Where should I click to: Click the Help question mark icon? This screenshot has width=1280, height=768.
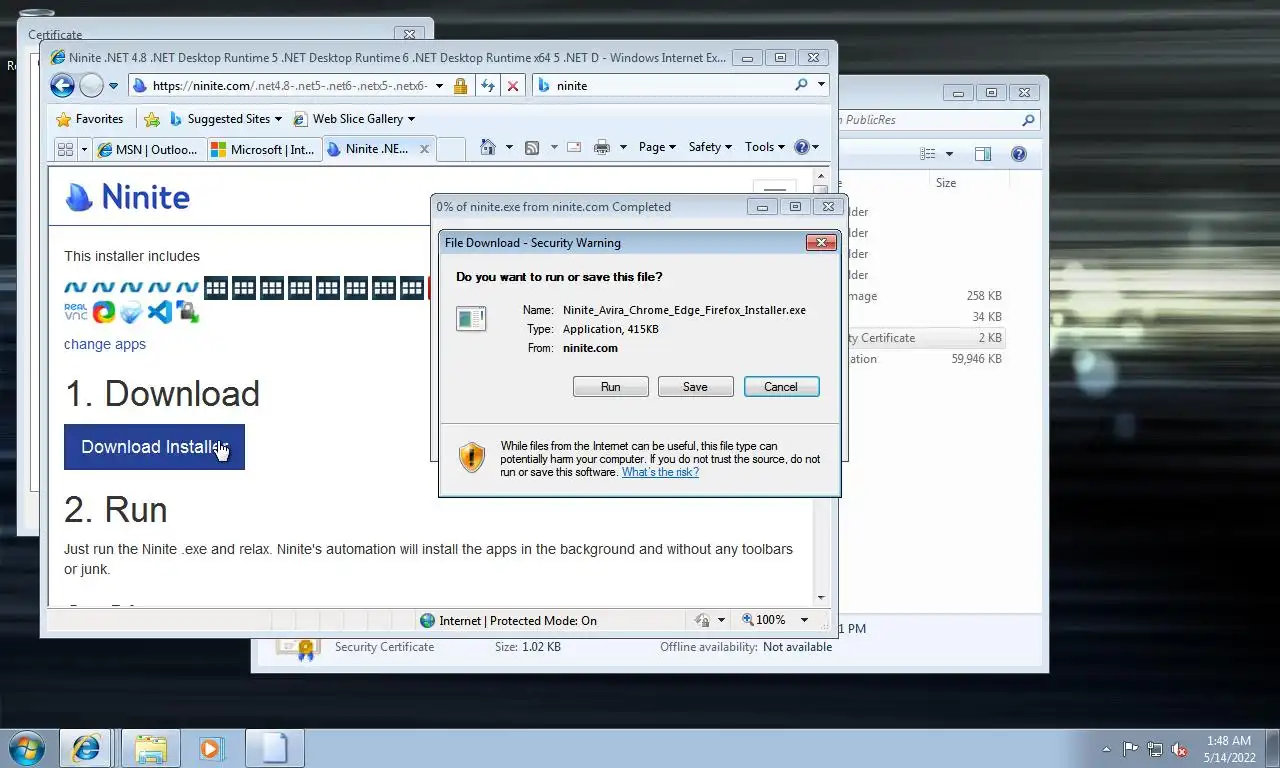coord(801,147)
